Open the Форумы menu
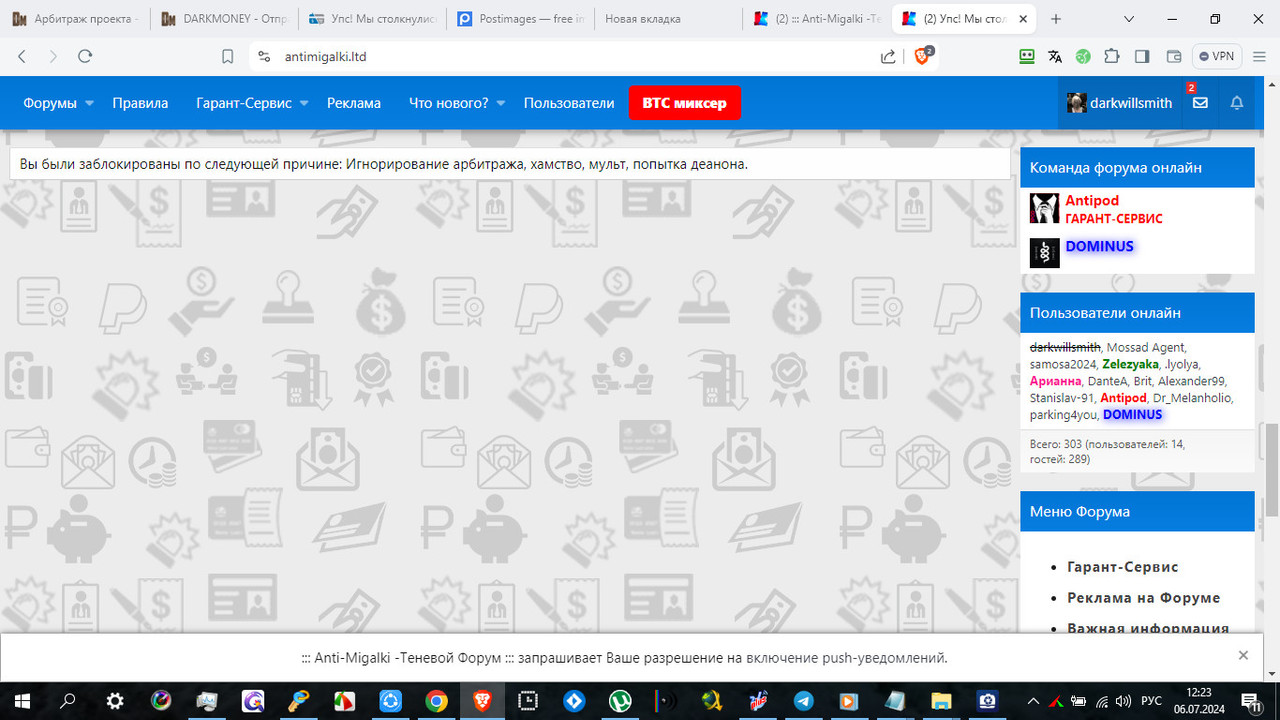The width and height of the screenshot is (1280, 720). [x=50, y=103]
